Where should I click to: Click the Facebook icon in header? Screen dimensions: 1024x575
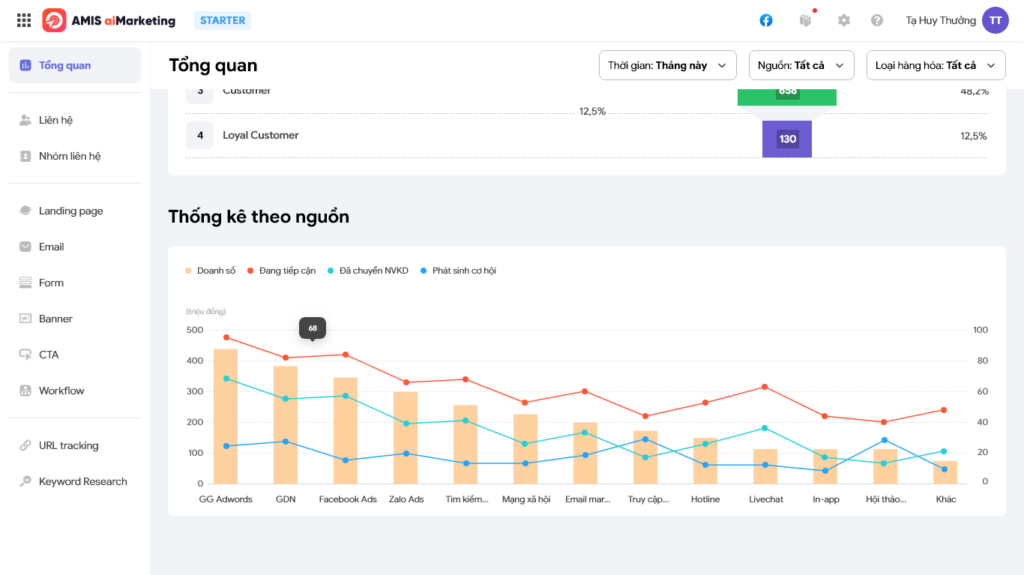point(766,20)
